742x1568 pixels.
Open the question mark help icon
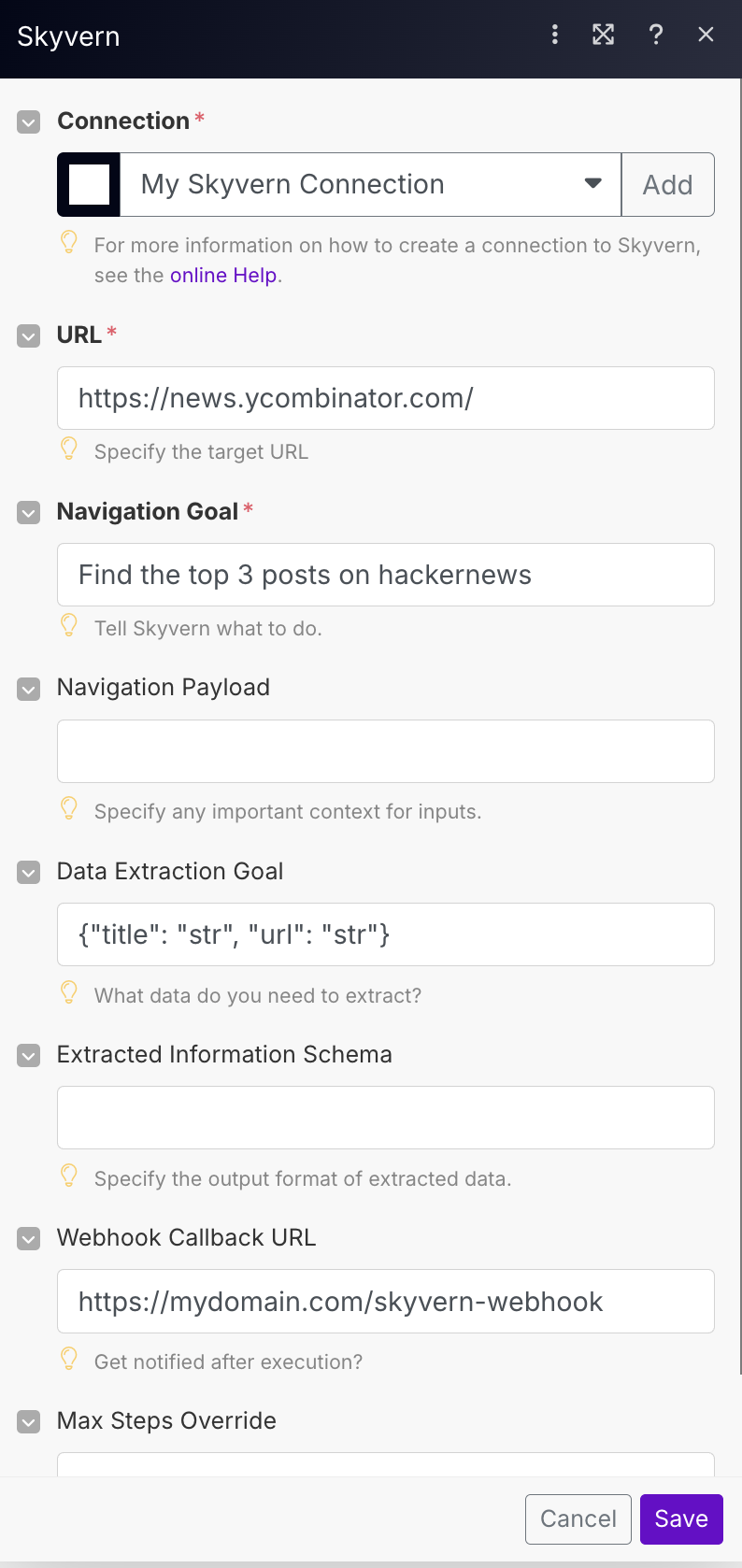tap(656, 35)
